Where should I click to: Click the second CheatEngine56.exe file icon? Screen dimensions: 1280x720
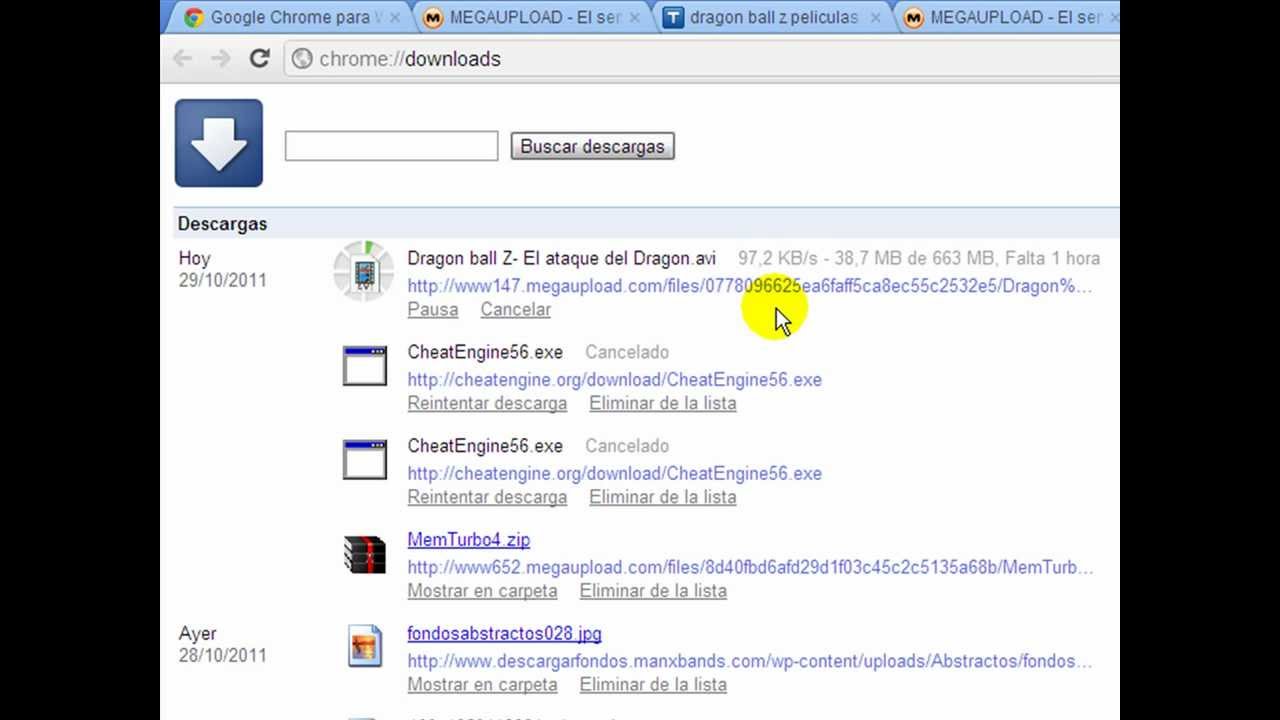[365, 460]
